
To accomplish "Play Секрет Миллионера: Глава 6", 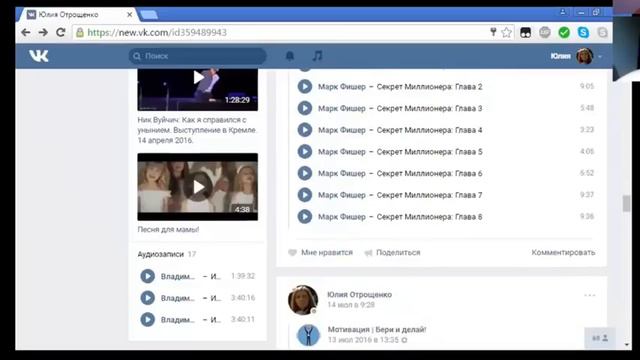I will coord(304,173).
